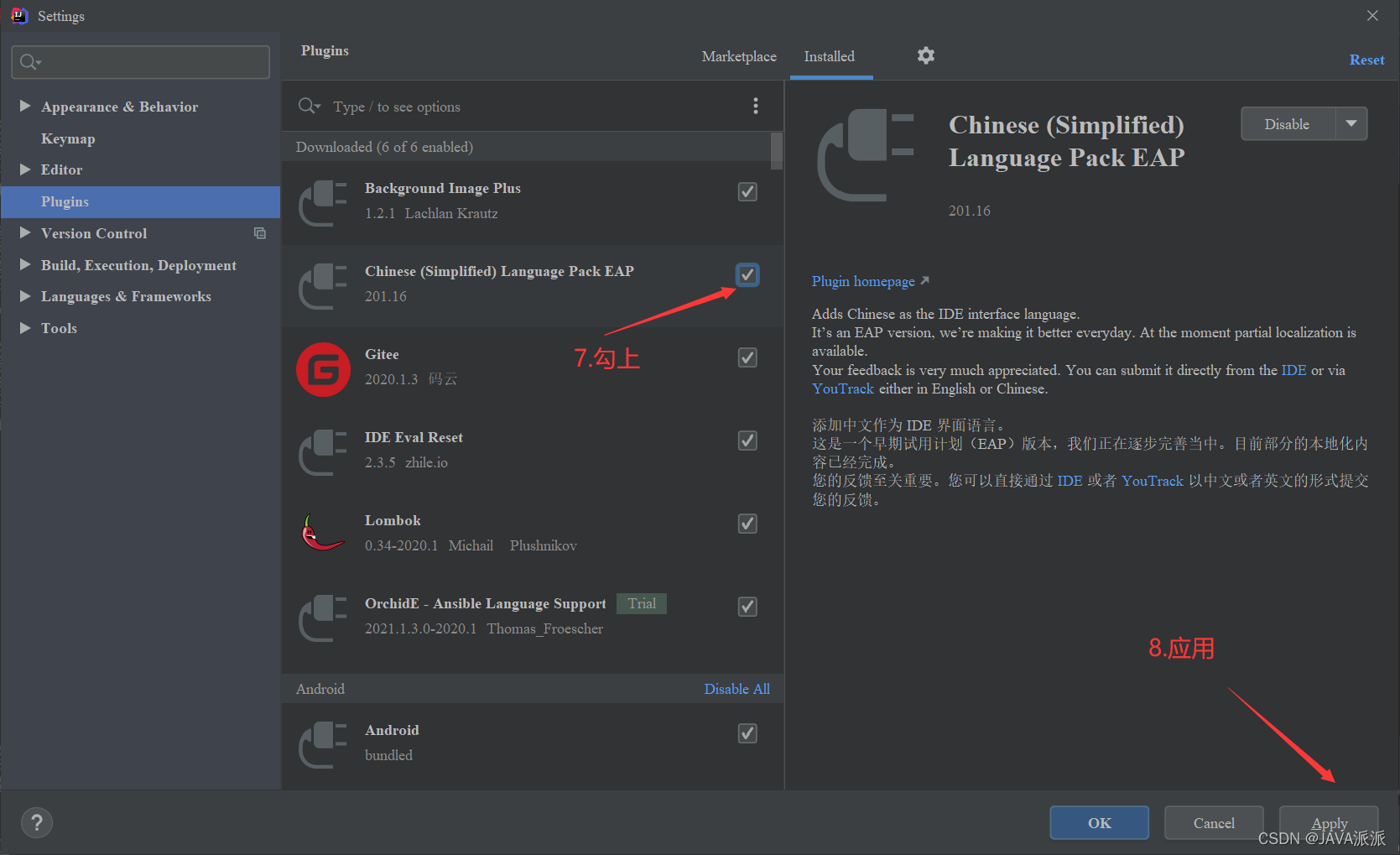Click the Version Control project-level copy icon

260,233
